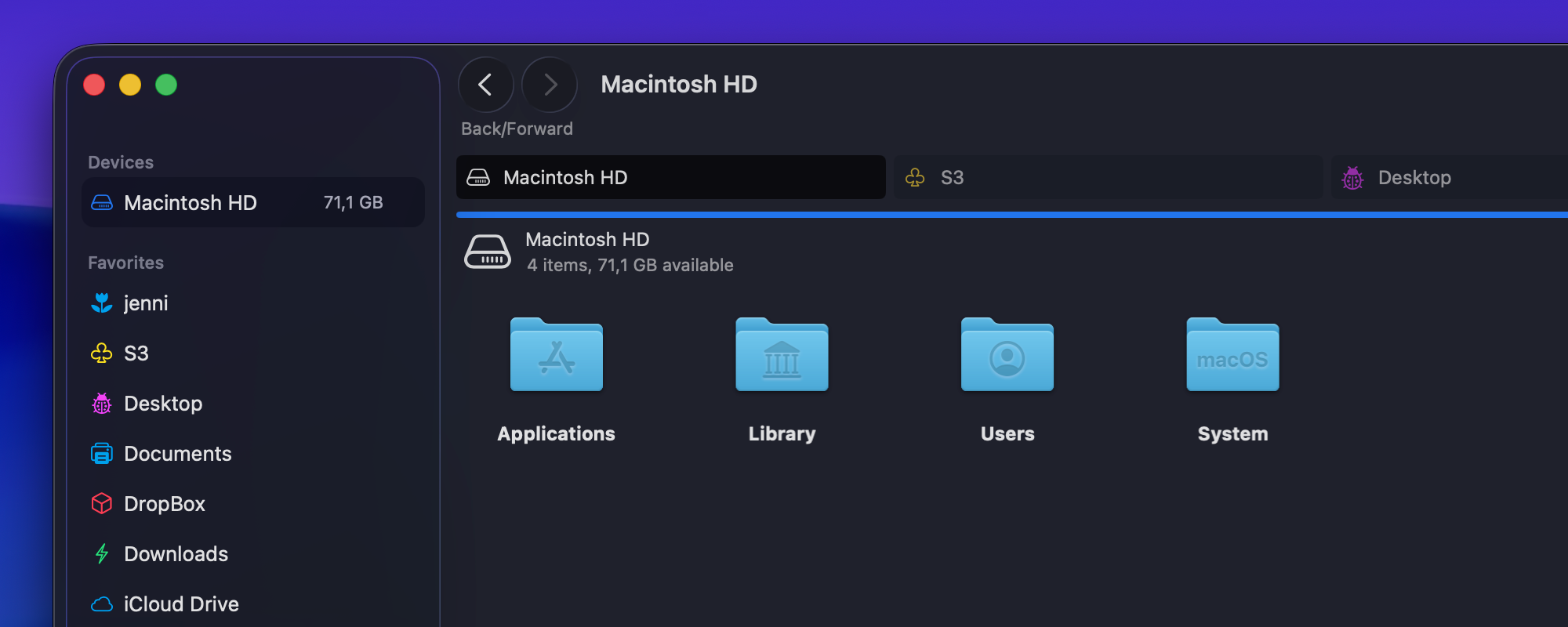
Task: Select the Applications folder icon
Action: 557,354
